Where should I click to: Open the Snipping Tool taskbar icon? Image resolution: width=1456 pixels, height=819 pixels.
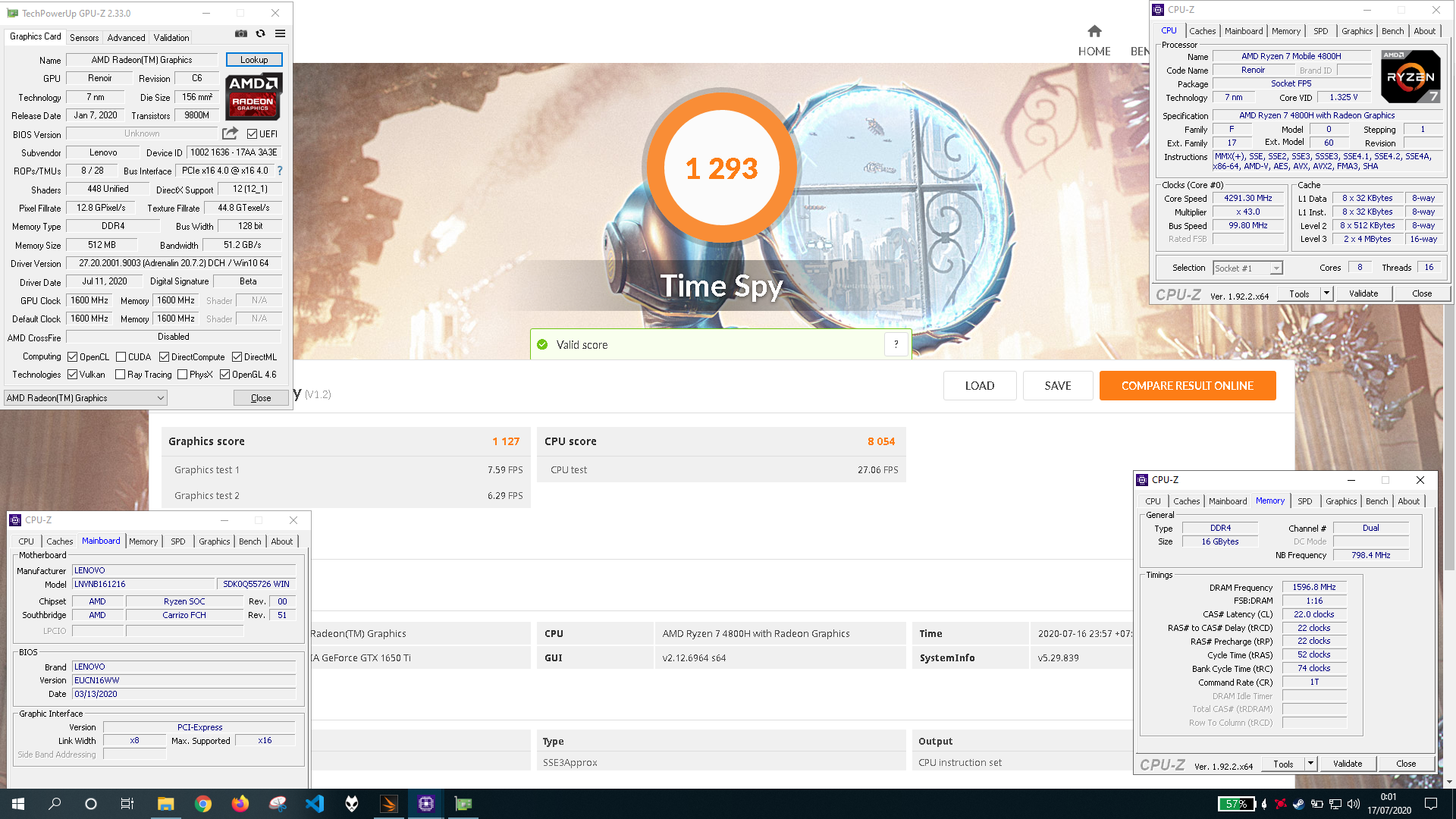(277, 804)
